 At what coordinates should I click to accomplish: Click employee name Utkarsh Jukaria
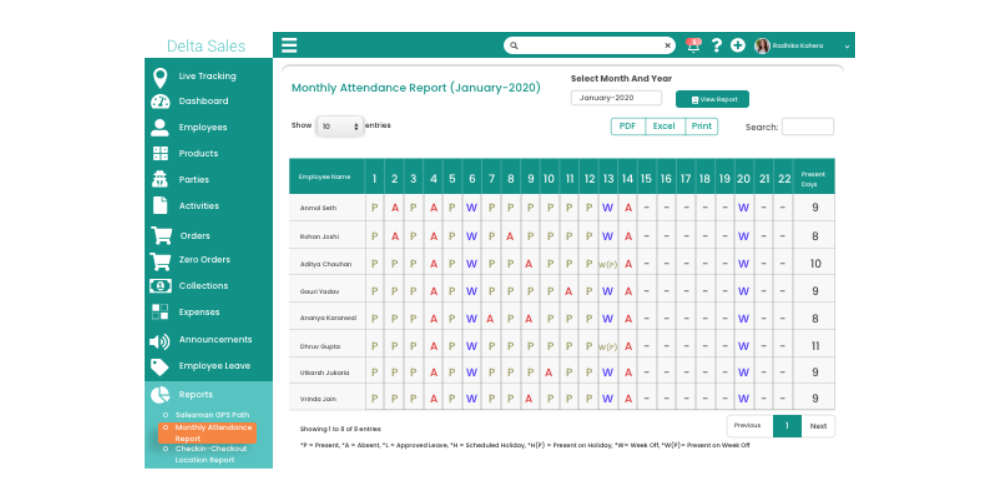coord(325,372)
